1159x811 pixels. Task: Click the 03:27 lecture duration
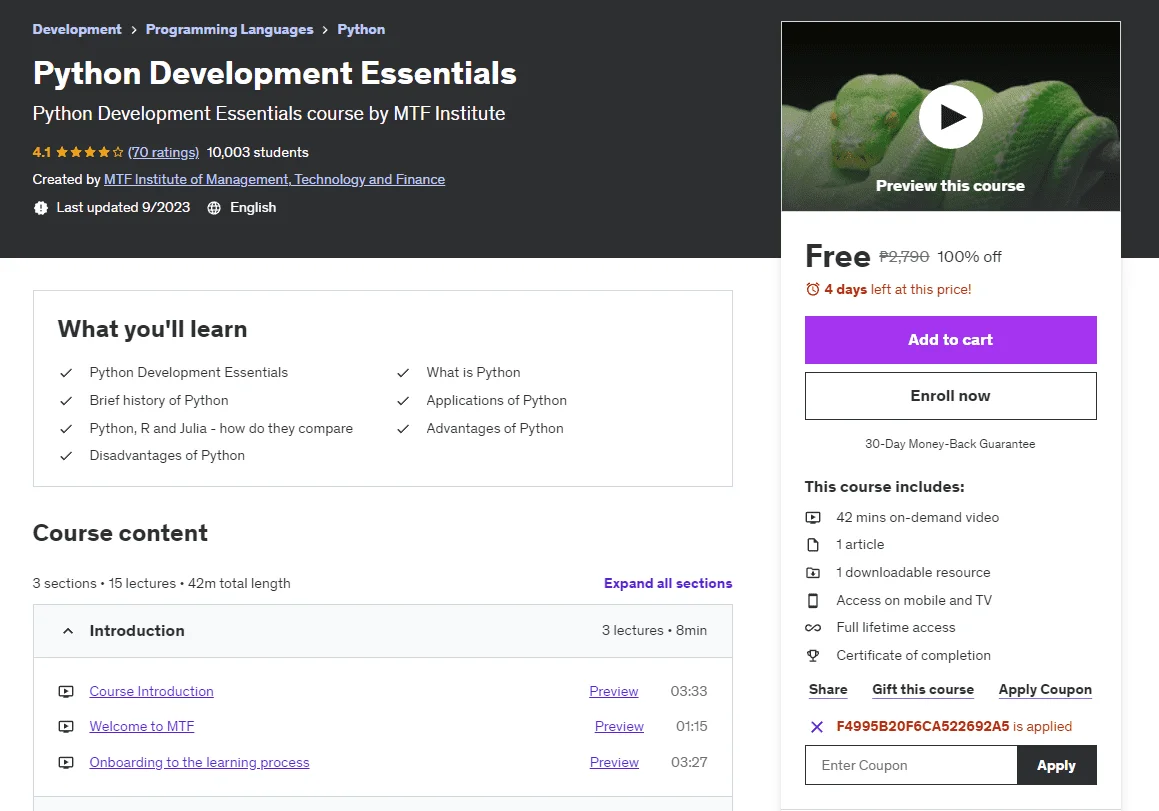point(689,762)
